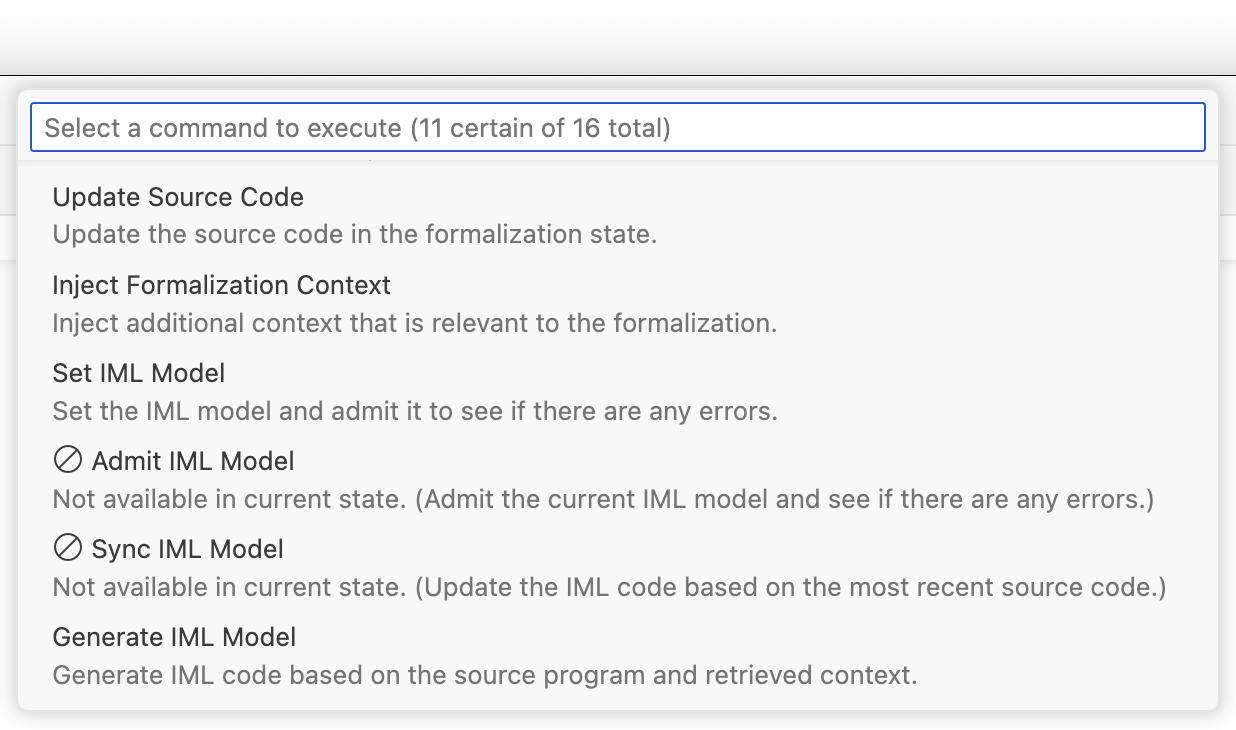Click the separator line above Update Source Code

pyautogui.click(x=618, y=161)
